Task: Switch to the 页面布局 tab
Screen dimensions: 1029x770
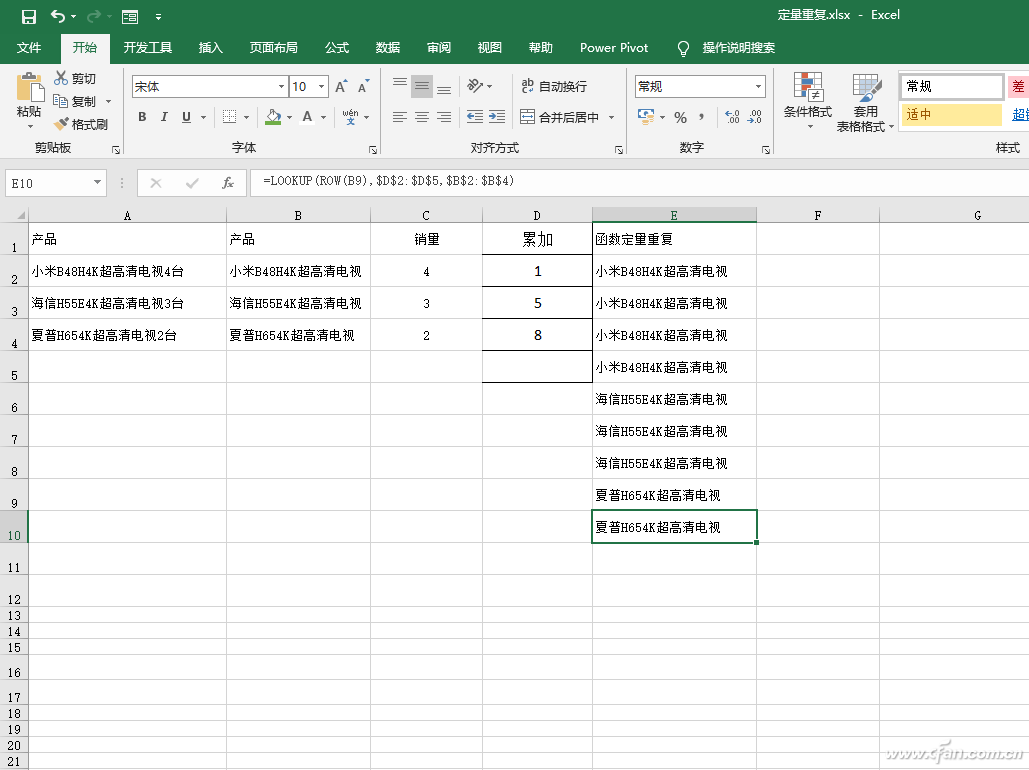Action: pyautogui.click(x=274, y=47)
